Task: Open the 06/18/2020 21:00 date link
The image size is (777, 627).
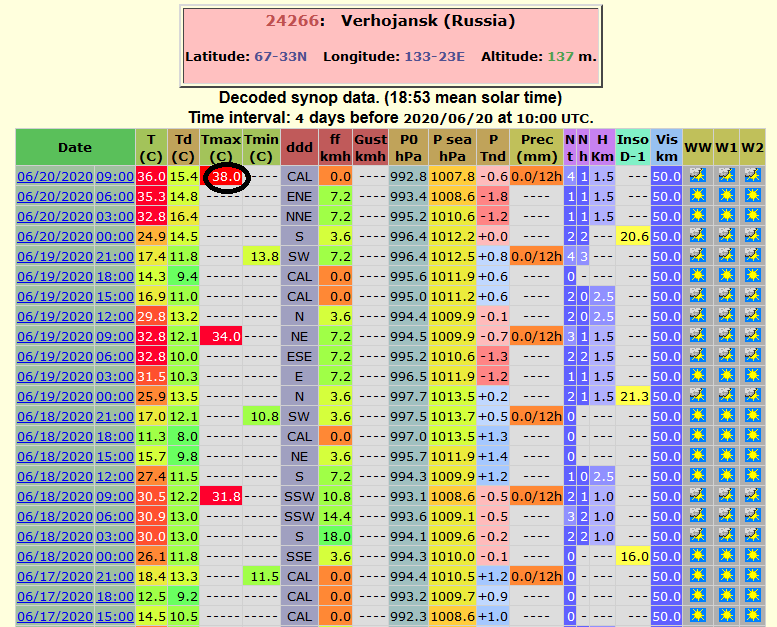Action: (75, 416)
